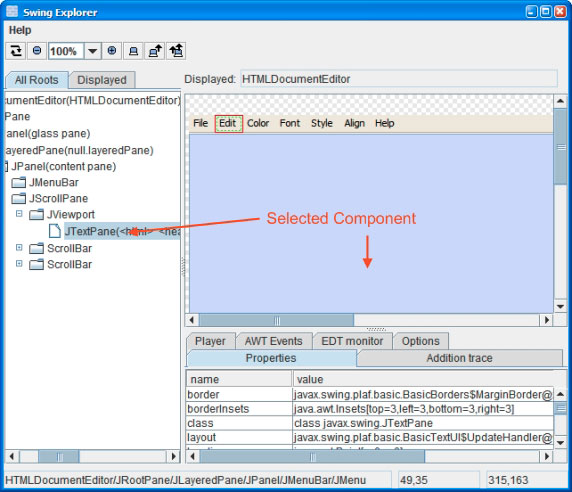Click the component path in status bar
572x492 pixels.
click(x=197, y=480)
